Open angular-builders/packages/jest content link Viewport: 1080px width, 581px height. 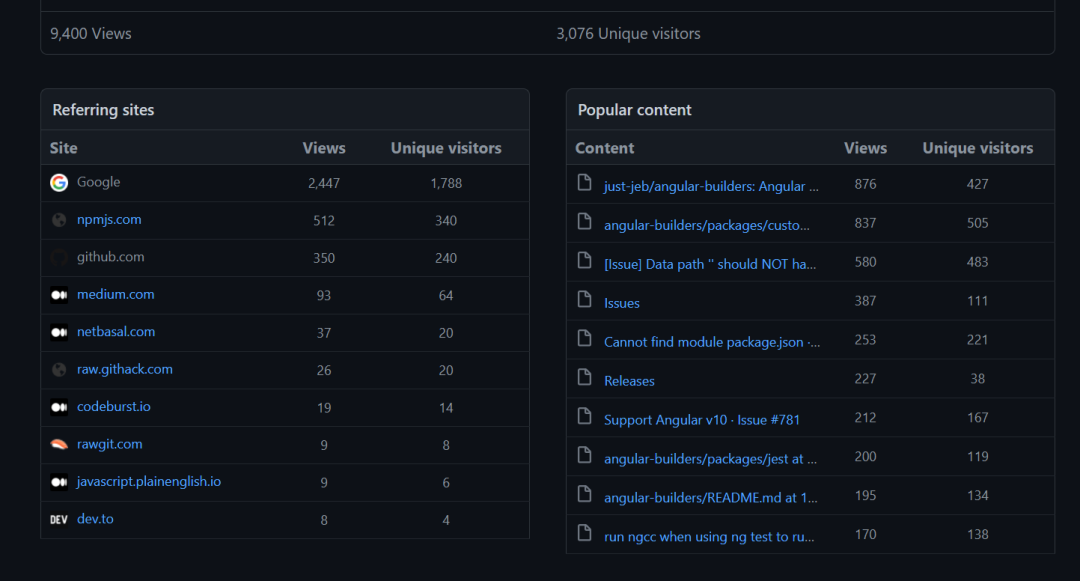711,459
